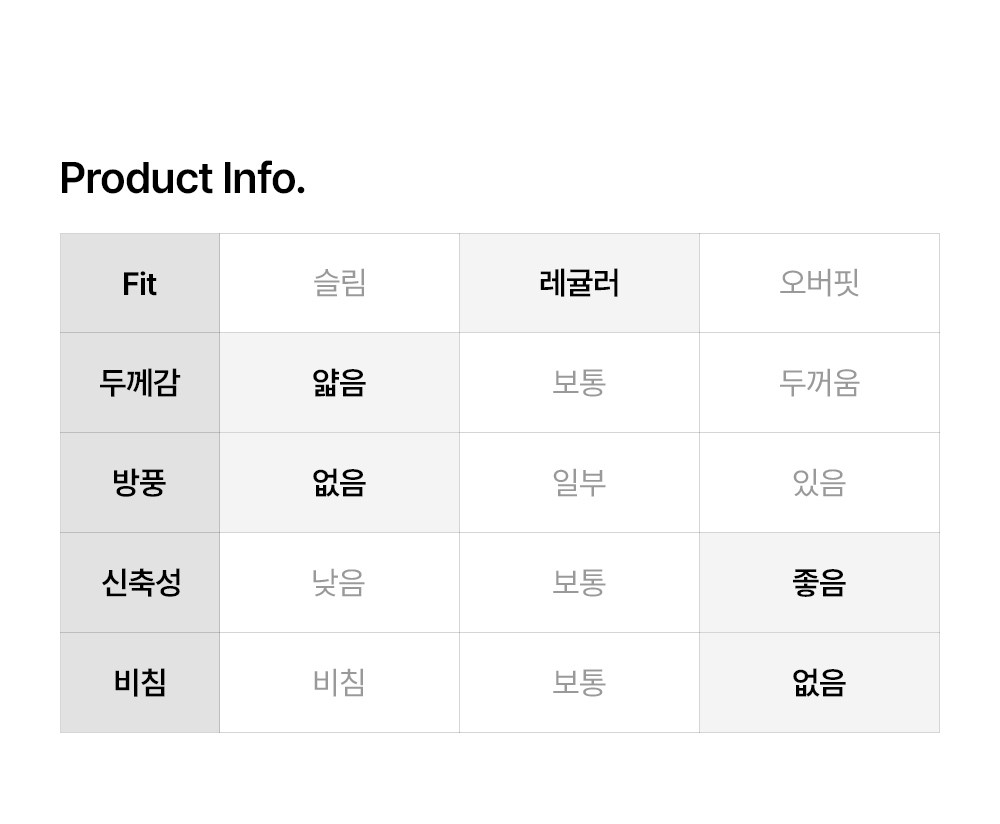Choose the 슬림 fit option
The image size is (1000, 824).
coord(339,284)
